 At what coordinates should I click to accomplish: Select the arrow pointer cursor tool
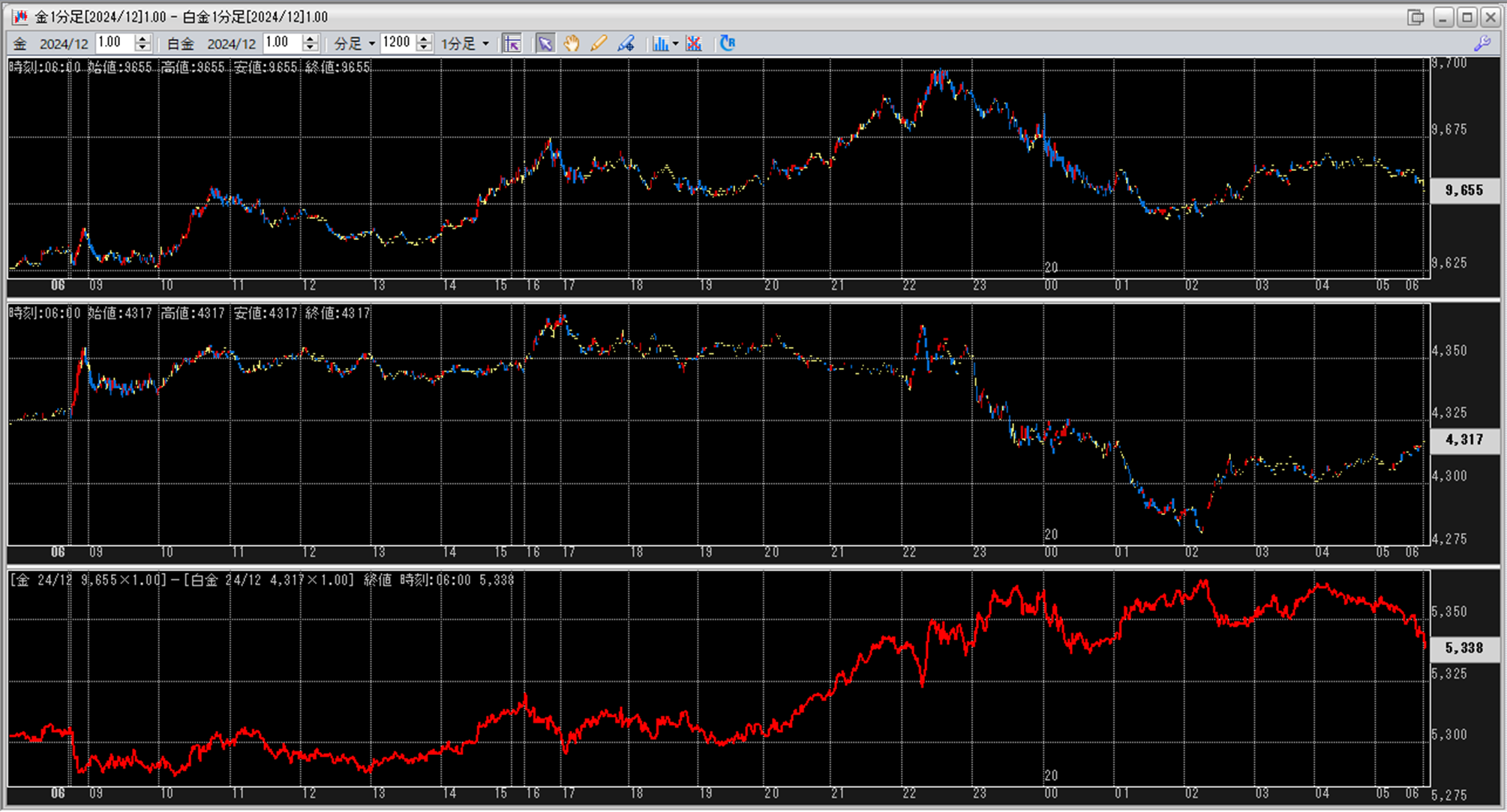pyautogui.click(x=545, y=43)
